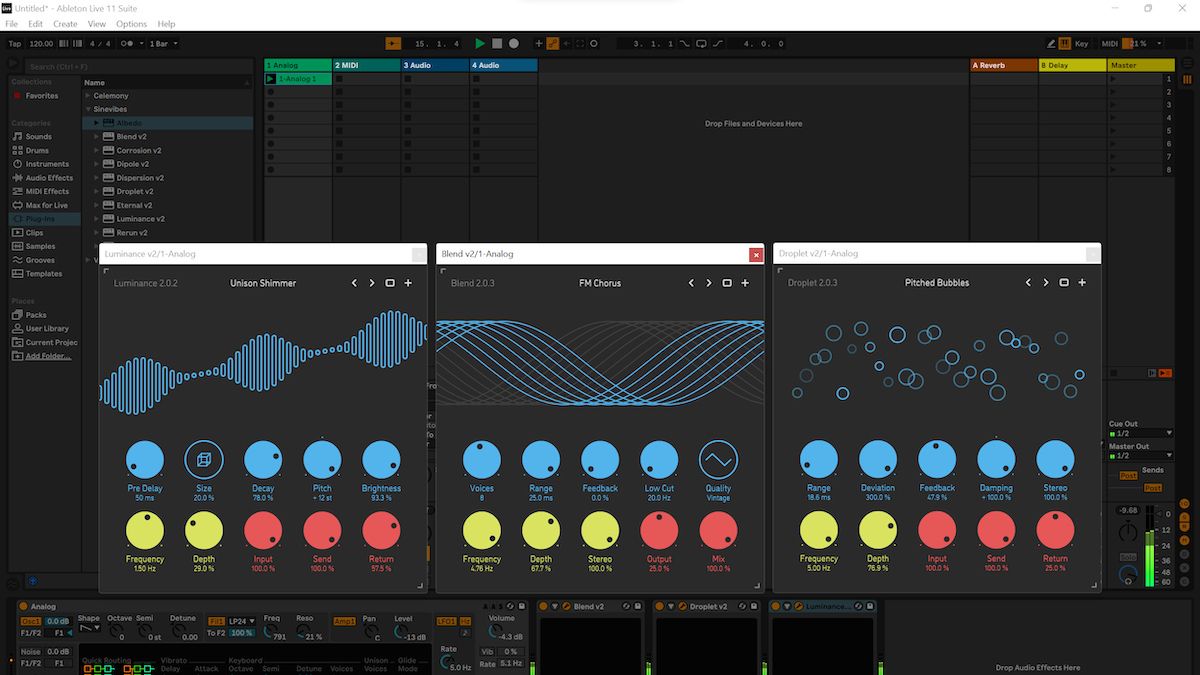This screenshot has width=1200, height=675.
Task: Open the 1 Bar quantization dropdown
Action: click(x=163, y=44)
